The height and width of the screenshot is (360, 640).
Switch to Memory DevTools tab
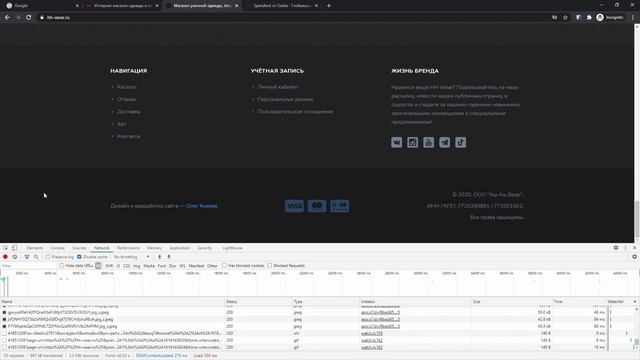click(154, 248)
